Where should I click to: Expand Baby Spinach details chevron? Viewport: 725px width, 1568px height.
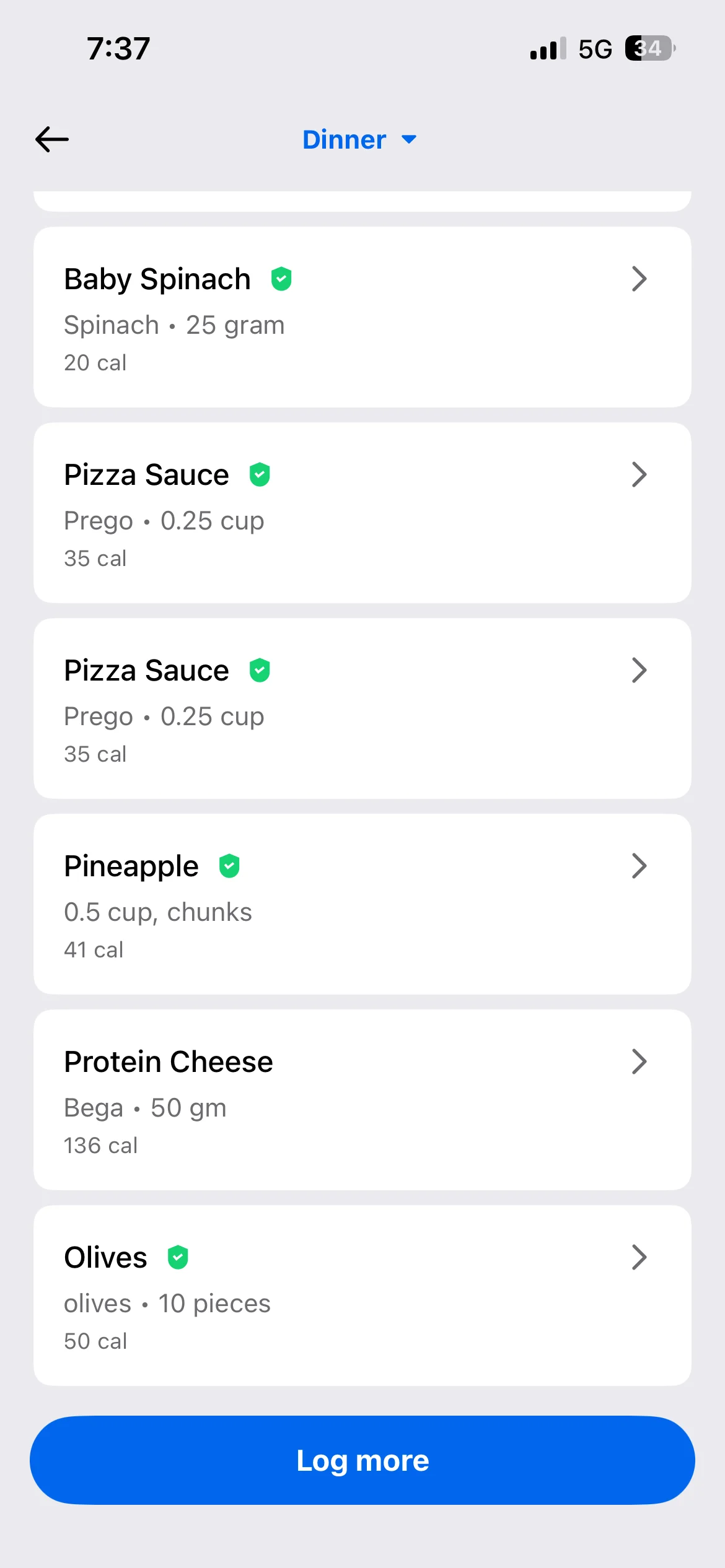point(639,279)
